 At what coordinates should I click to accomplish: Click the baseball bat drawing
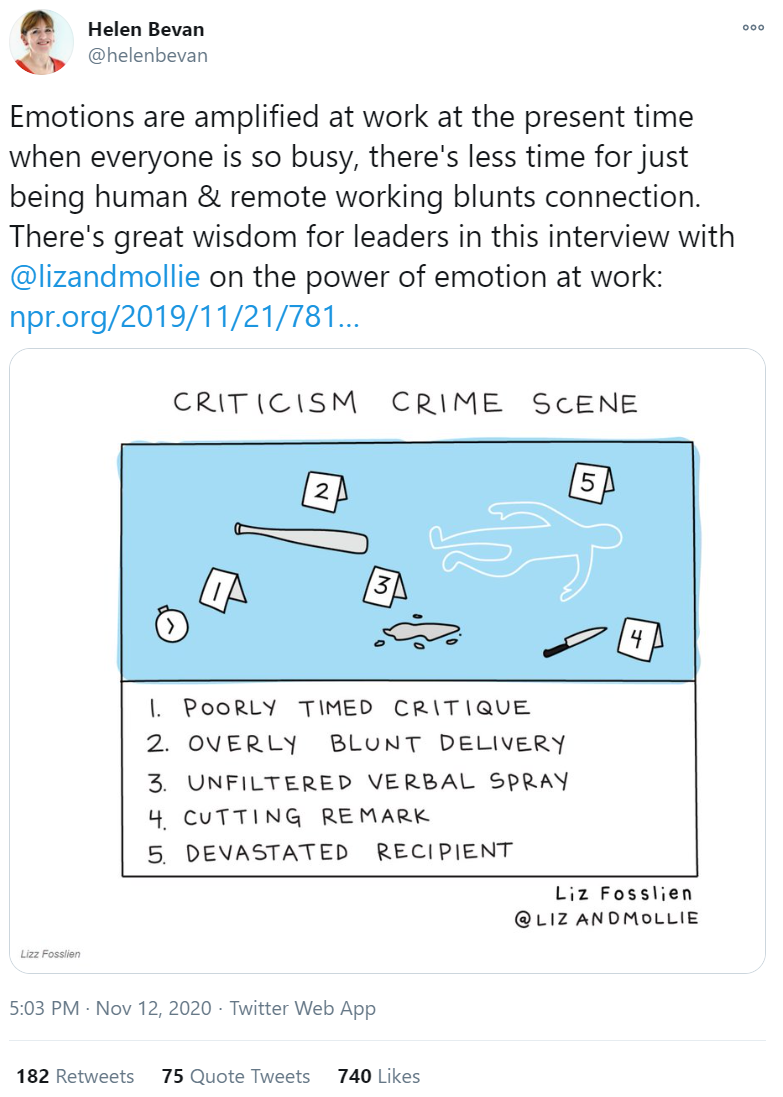click(301, 538)
